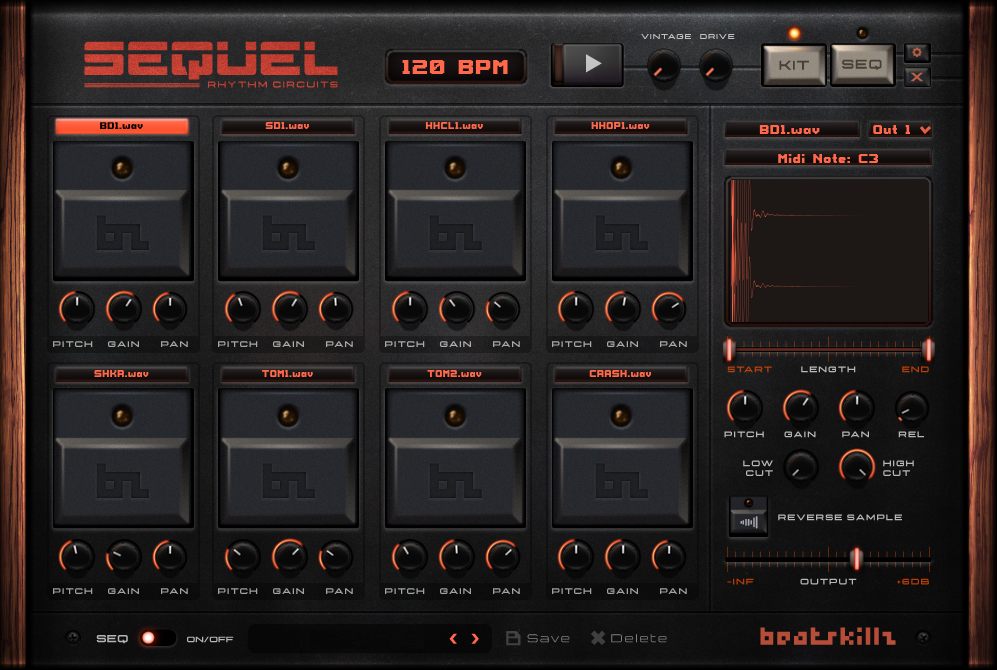Click the SD1.wav pad PAN knob

click(x=336, y=309)
